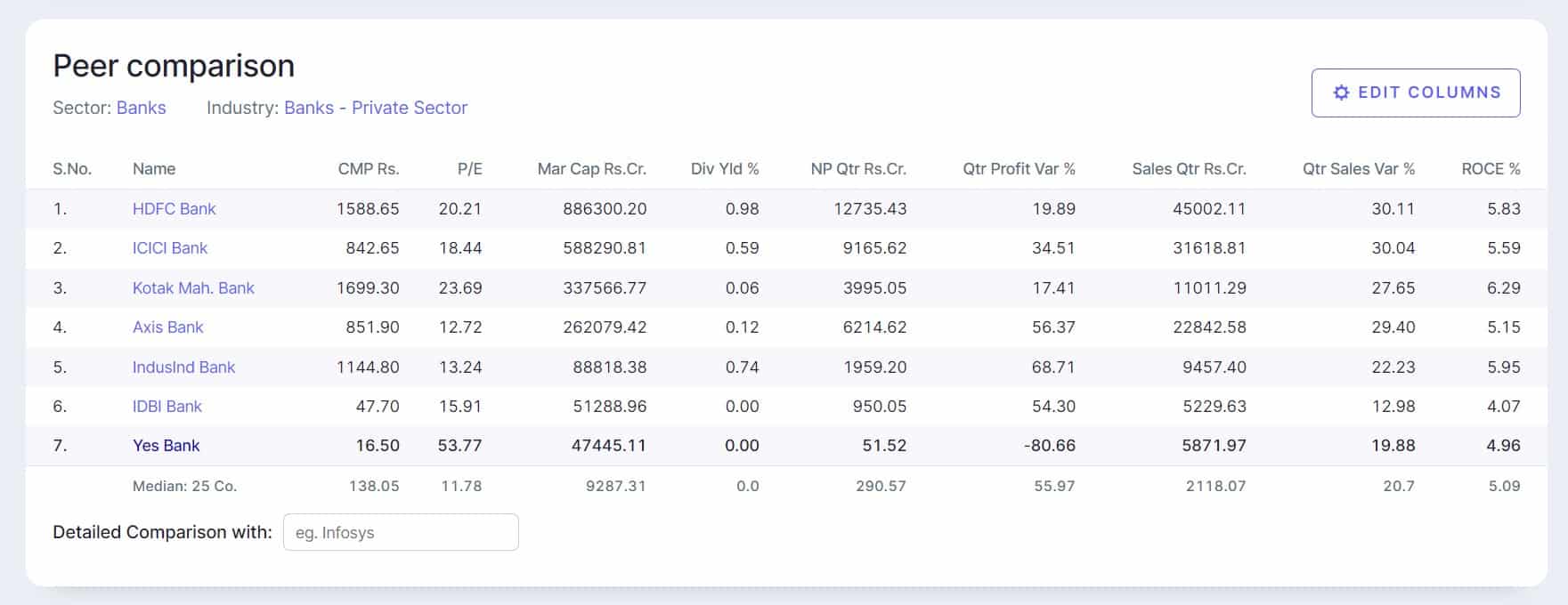Click the Sales Qtr Rs.Cr. header

click(x=1189, y=169)
